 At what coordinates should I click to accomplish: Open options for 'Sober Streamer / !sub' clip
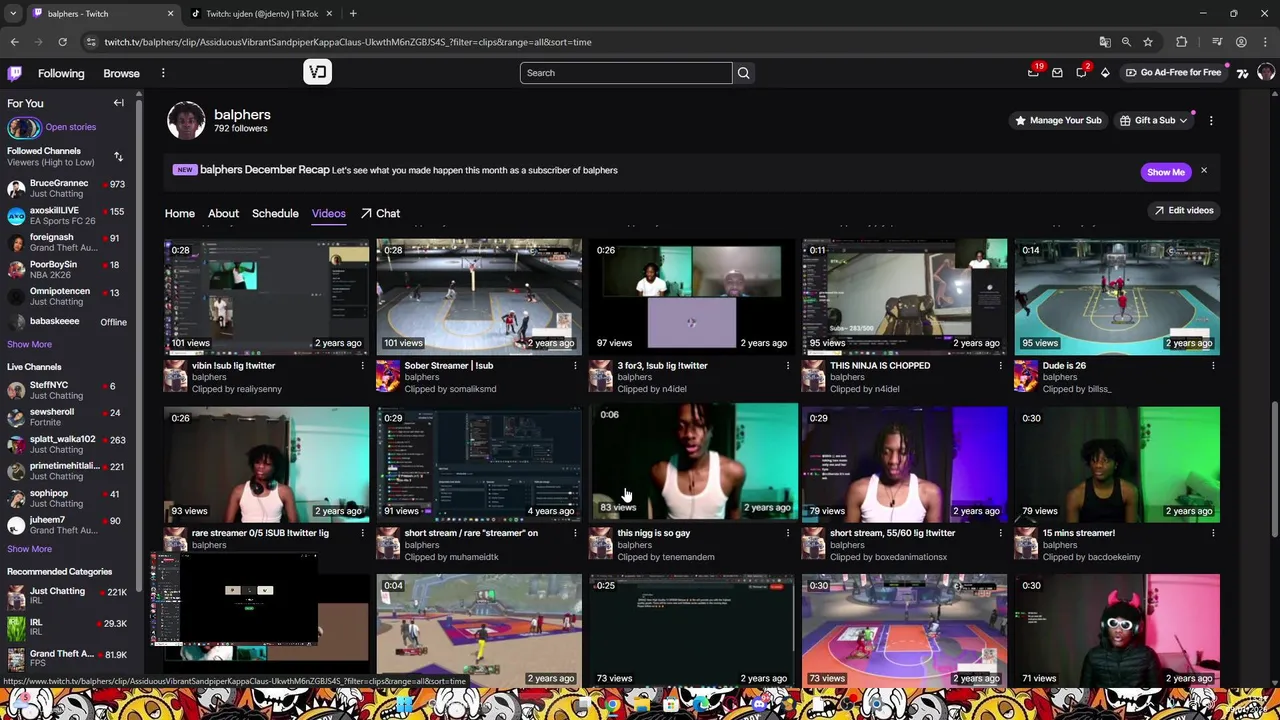(575, 366)
